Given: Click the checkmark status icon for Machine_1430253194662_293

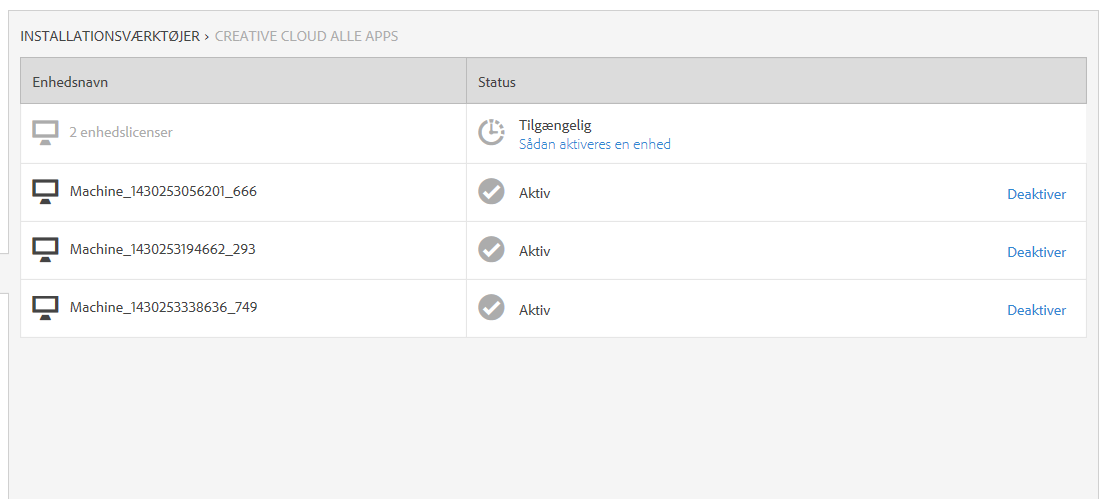Looking at the screenshot, I should point(491,250).
